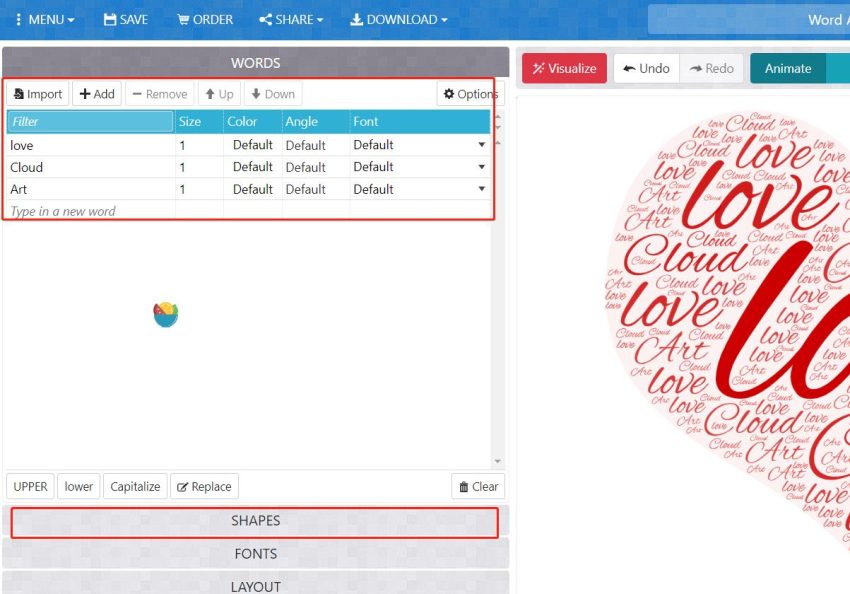The height and width of the screenshot is (594, 850).
Task: Expand the SHARE dropdown
Action: point(290,19)
